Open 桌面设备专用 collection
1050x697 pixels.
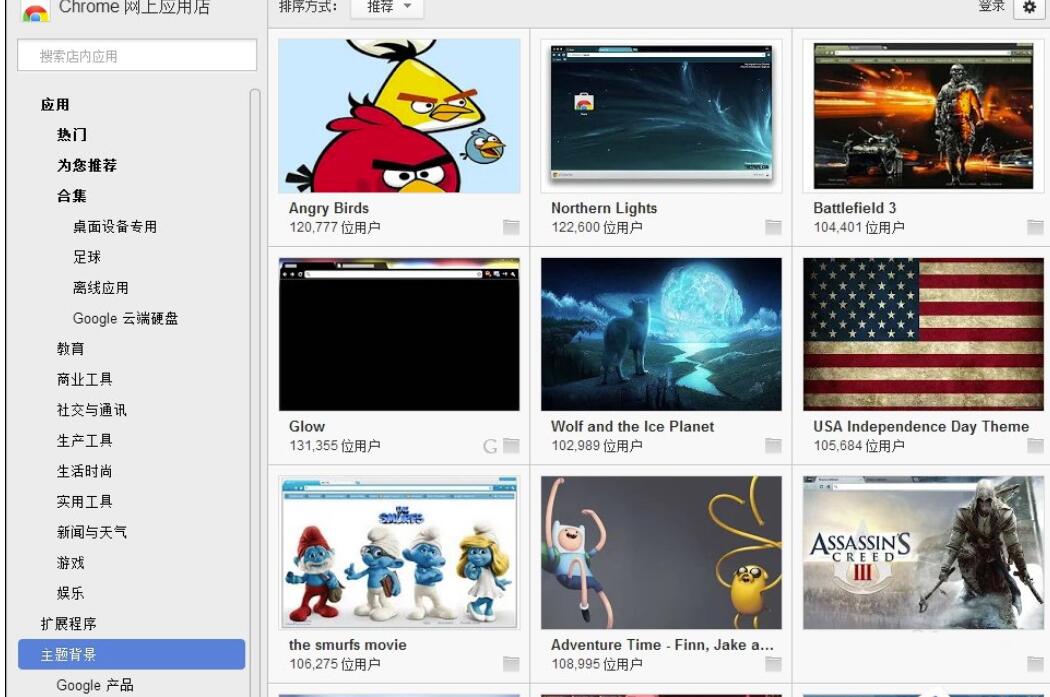[115, 227]
